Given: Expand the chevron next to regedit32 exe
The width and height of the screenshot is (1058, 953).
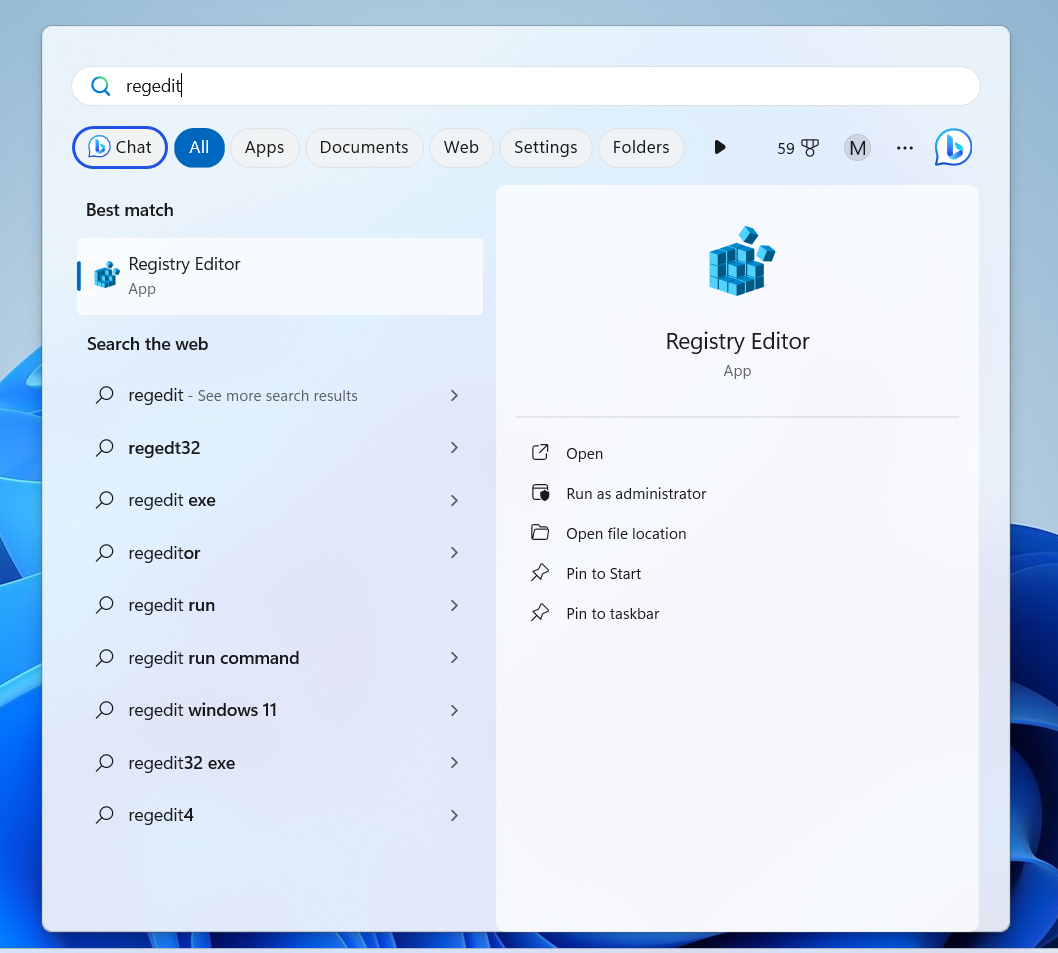Looking at the screenshot, I should point(454,763).
